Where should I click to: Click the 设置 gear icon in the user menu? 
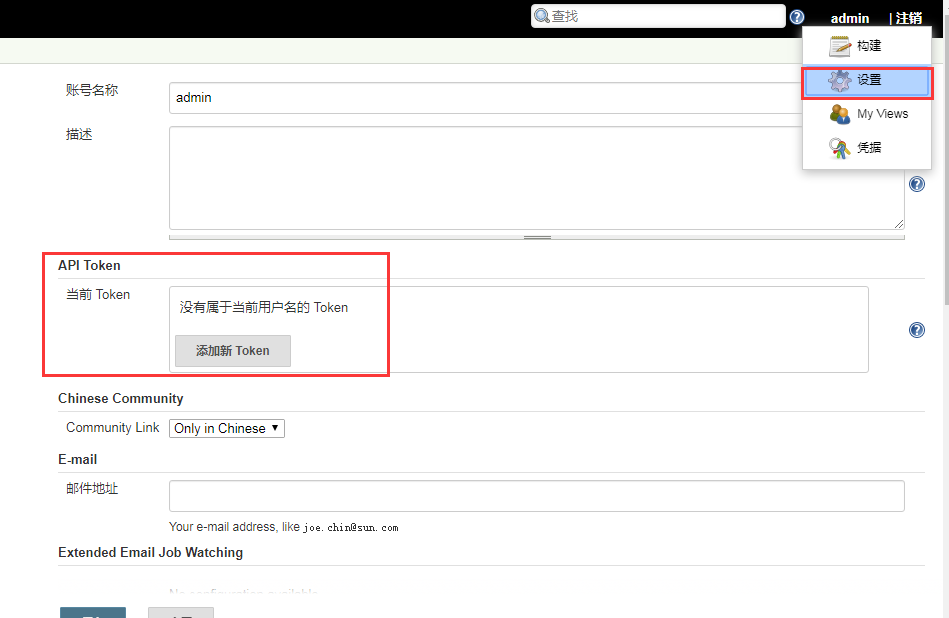pyautogui.click(x=839, y=80)
